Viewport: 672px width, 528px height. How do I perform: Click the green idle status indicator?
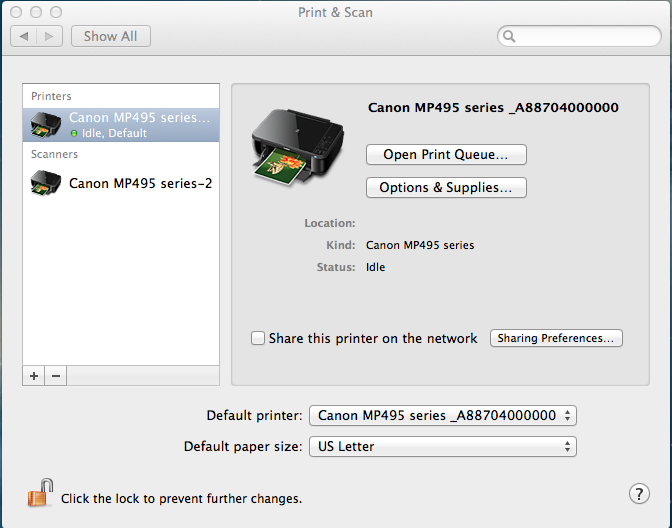[74, 133]
